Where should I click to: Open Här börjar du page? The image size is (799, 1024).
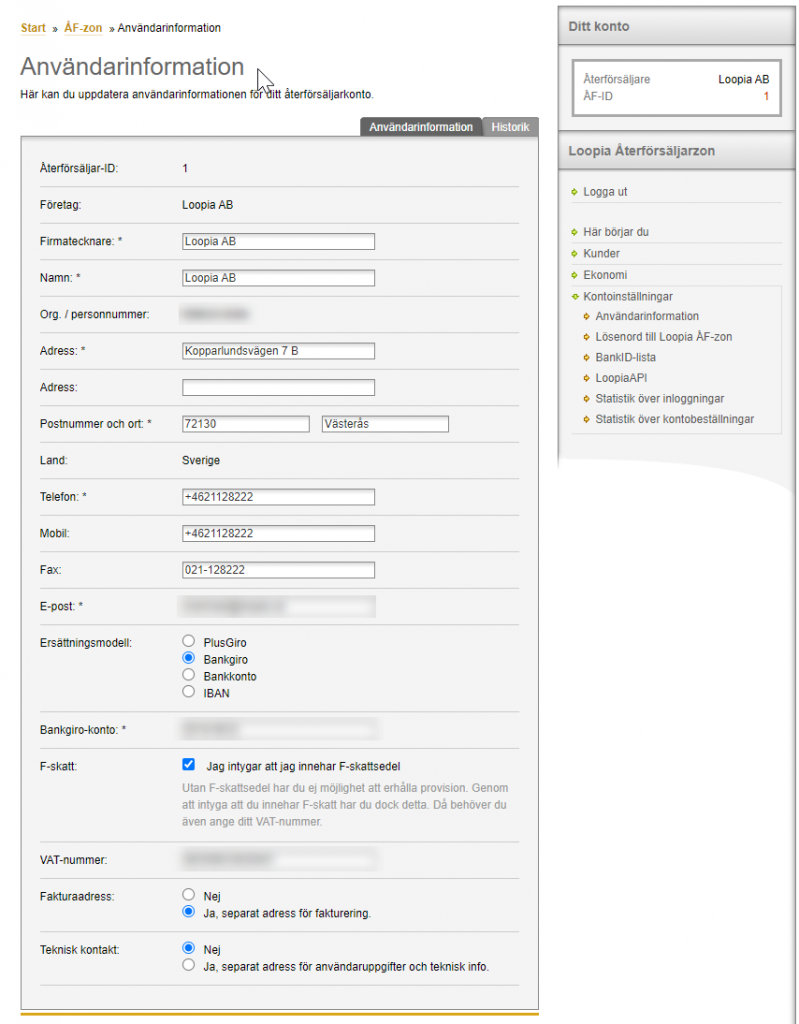(615, 232)
